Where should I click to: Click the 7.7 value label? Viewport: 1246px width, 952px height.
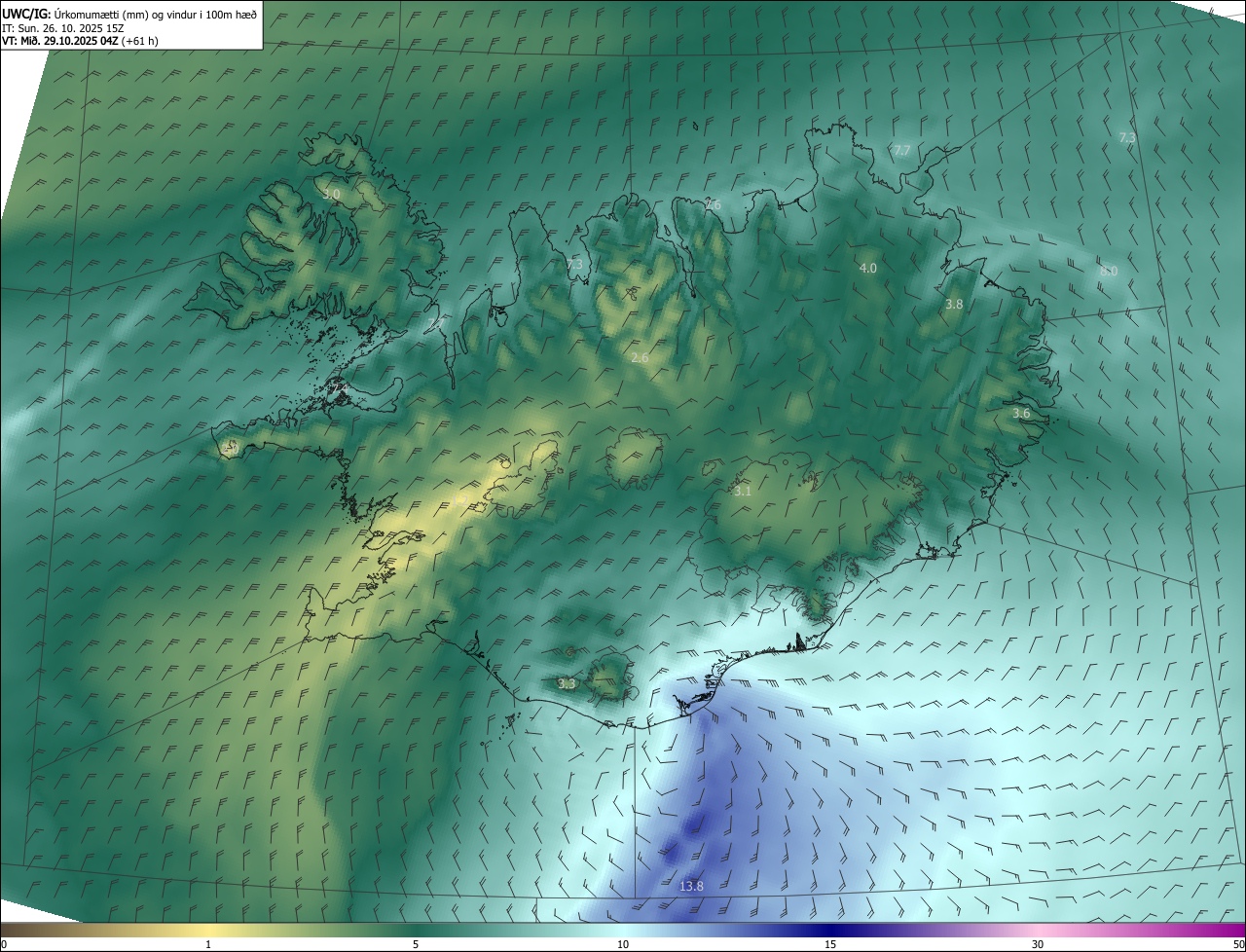[901, 150]
